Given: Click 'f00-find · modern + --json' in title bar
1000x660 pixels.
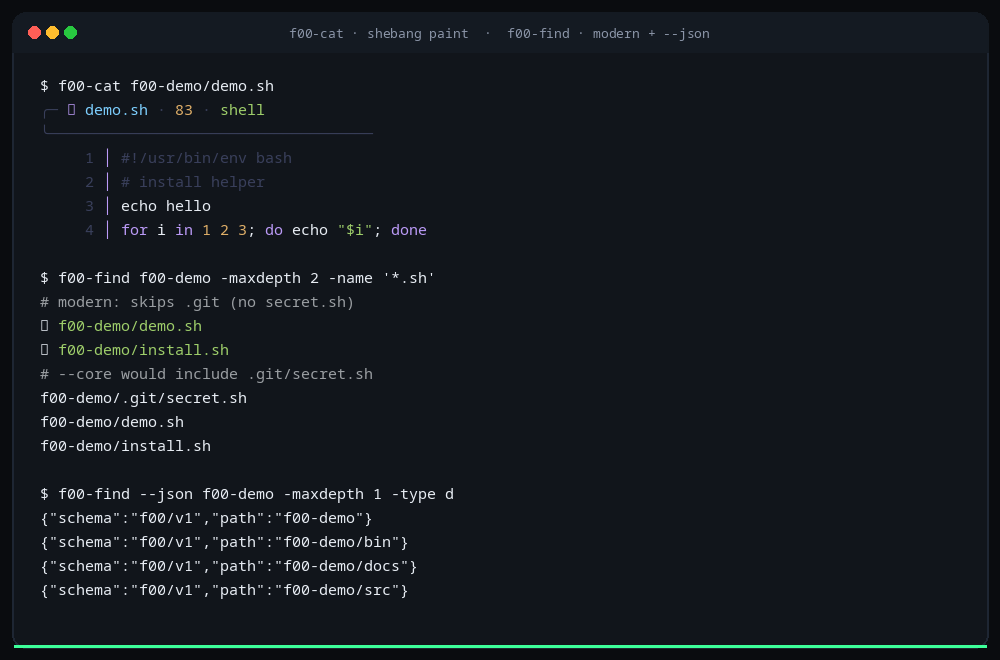Looking at the screenshot, I should (x=608, y=33).
